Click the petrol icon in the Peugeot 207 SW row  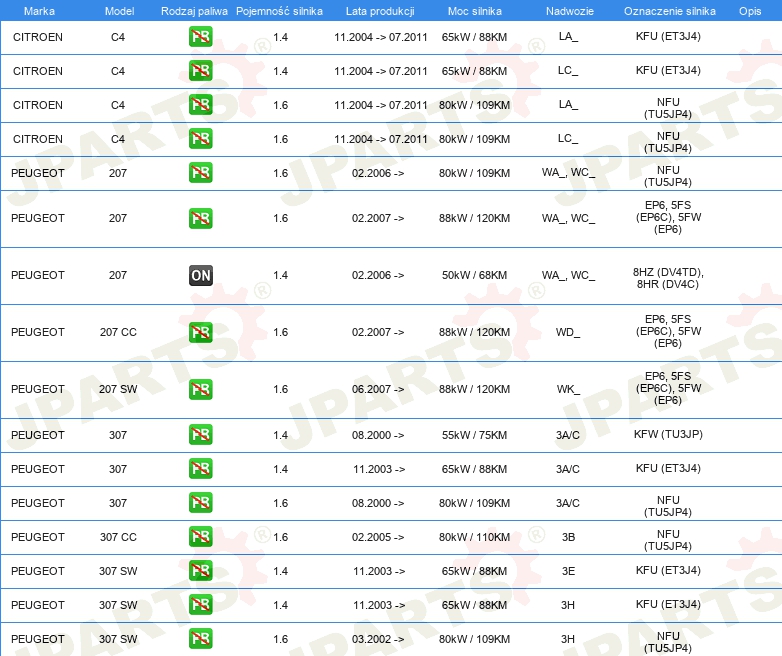200,389
